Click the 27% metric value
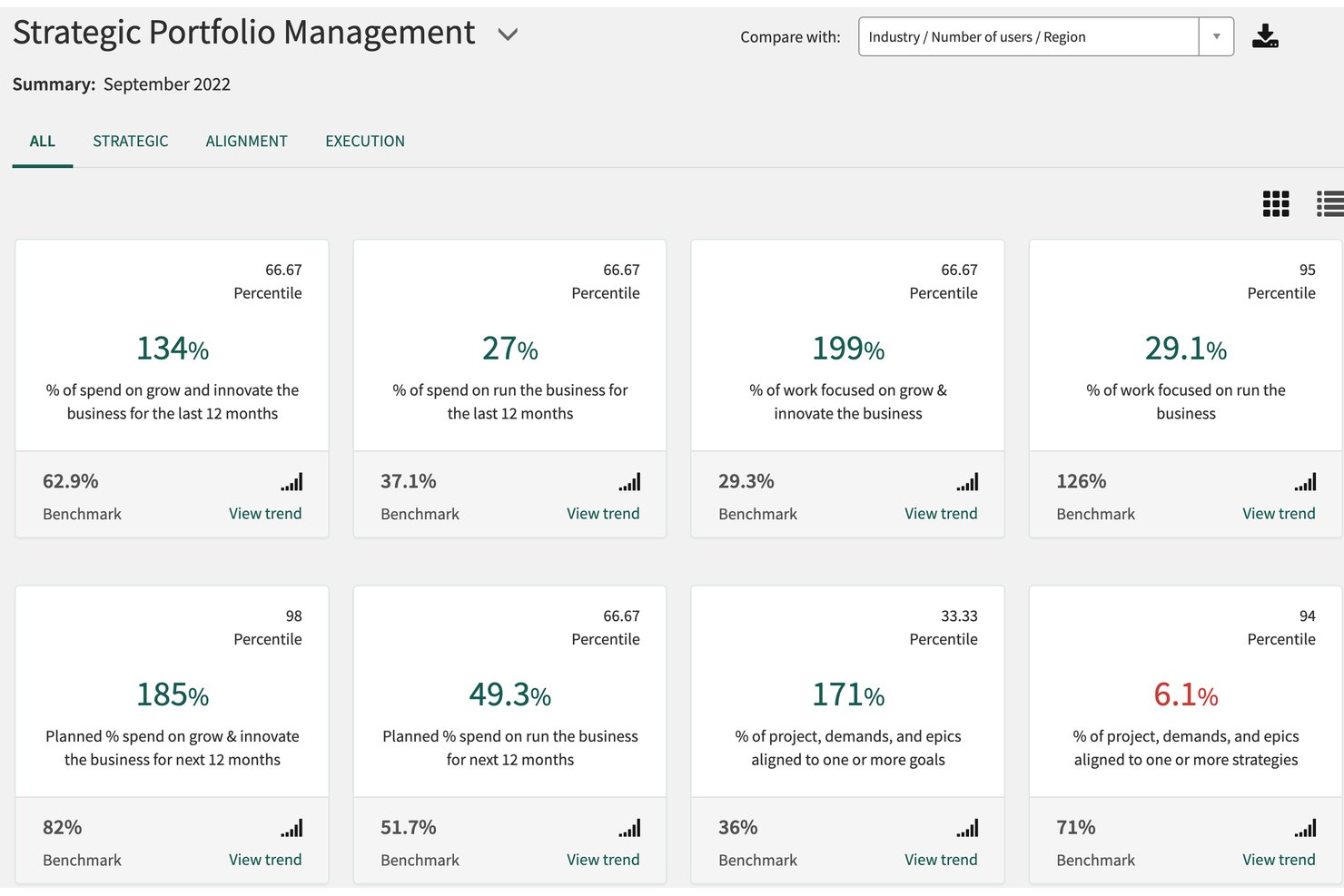 [x=510, y=349]
